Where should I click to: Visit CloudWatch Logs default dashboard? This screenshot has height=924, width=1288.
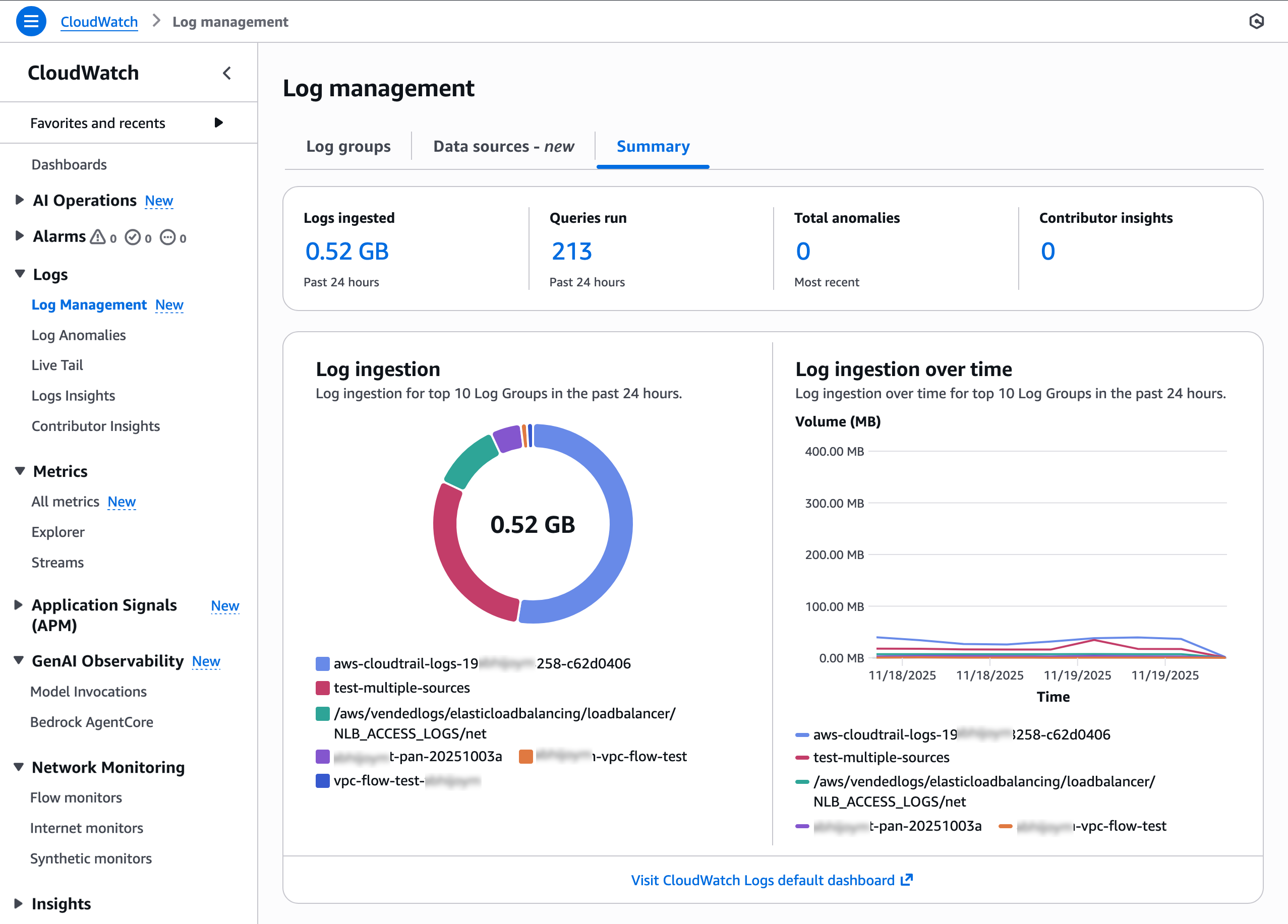pyautogui.click(x=763, y=880)
